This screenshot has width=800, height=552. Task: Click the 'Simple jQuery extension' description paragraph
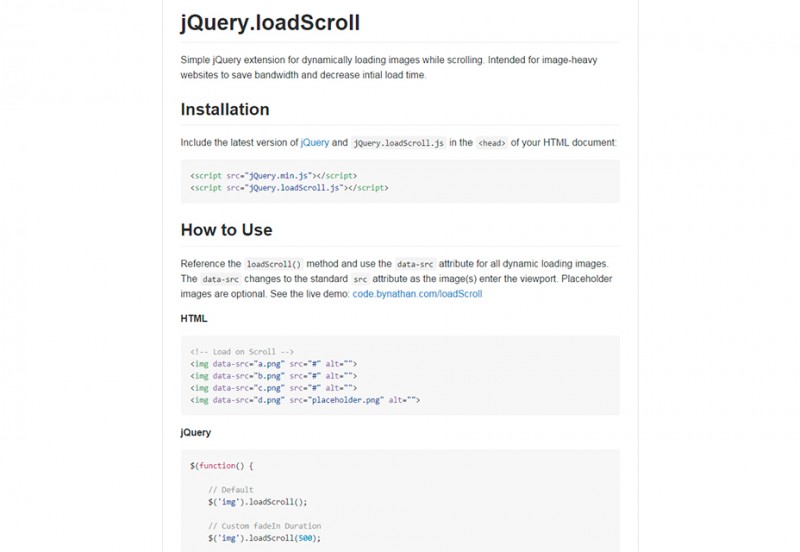(x=388, y=67)
